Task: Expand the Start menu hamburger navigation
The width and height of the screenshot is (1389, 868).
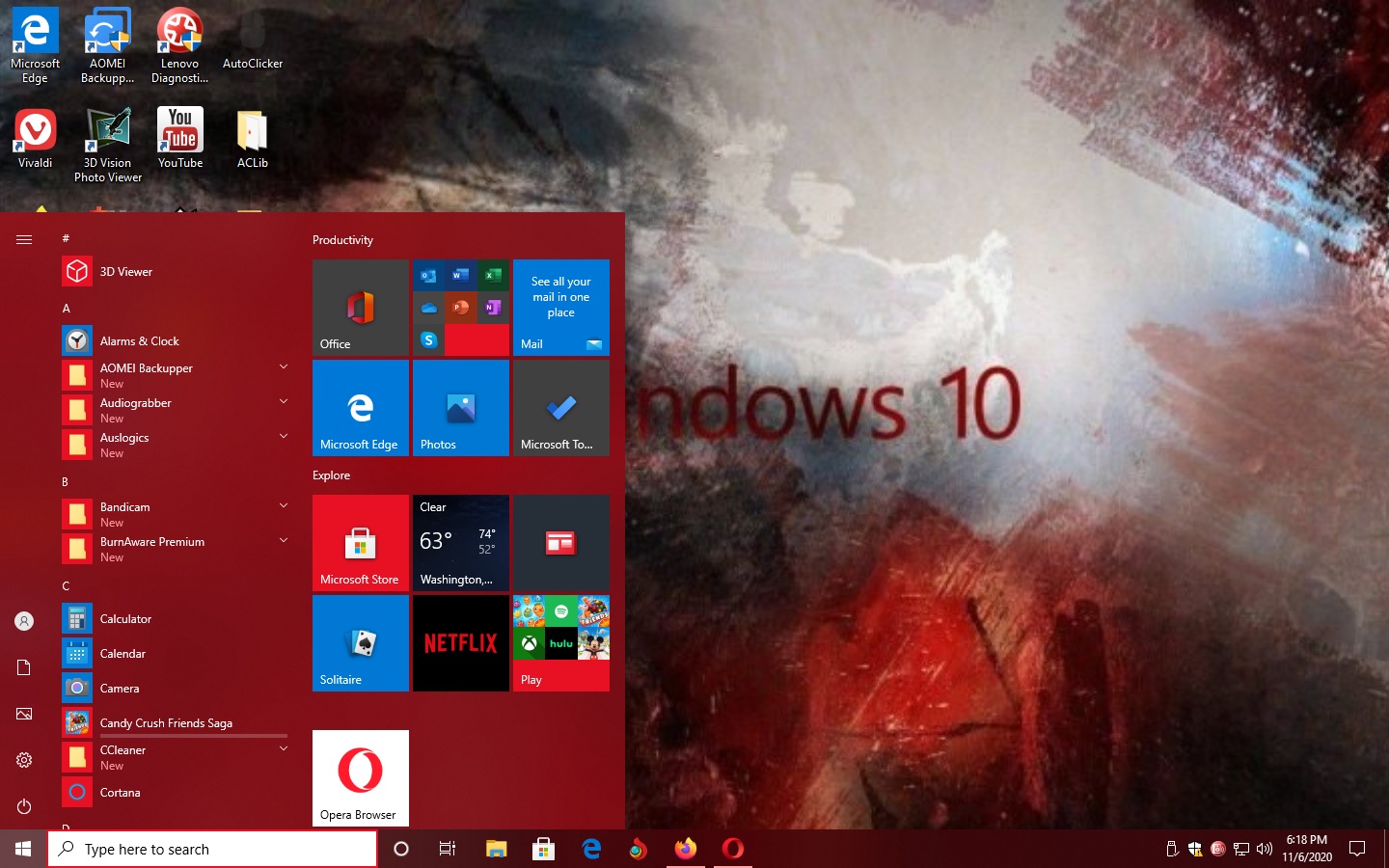Action: coord(24,239)
